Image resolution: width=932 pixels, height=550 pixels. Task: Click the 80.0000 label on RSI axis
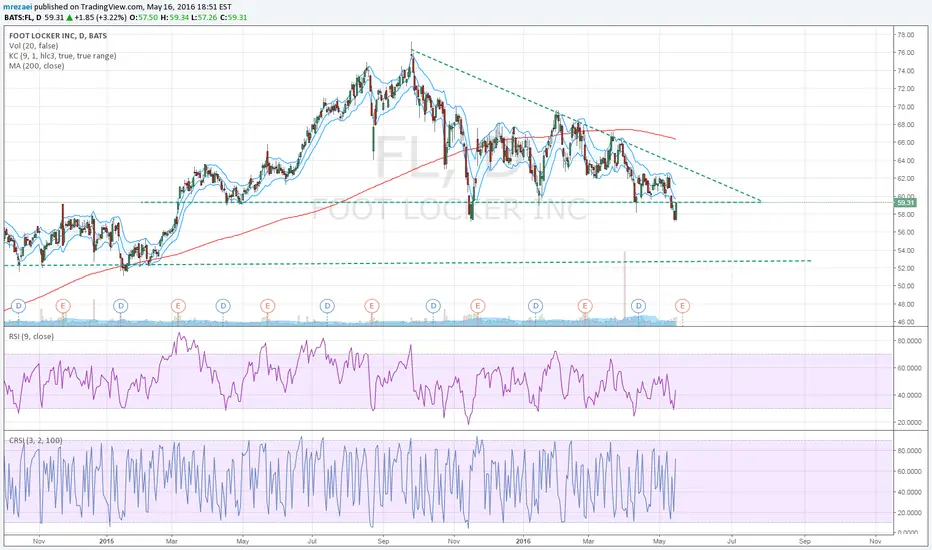coord(909,341)
